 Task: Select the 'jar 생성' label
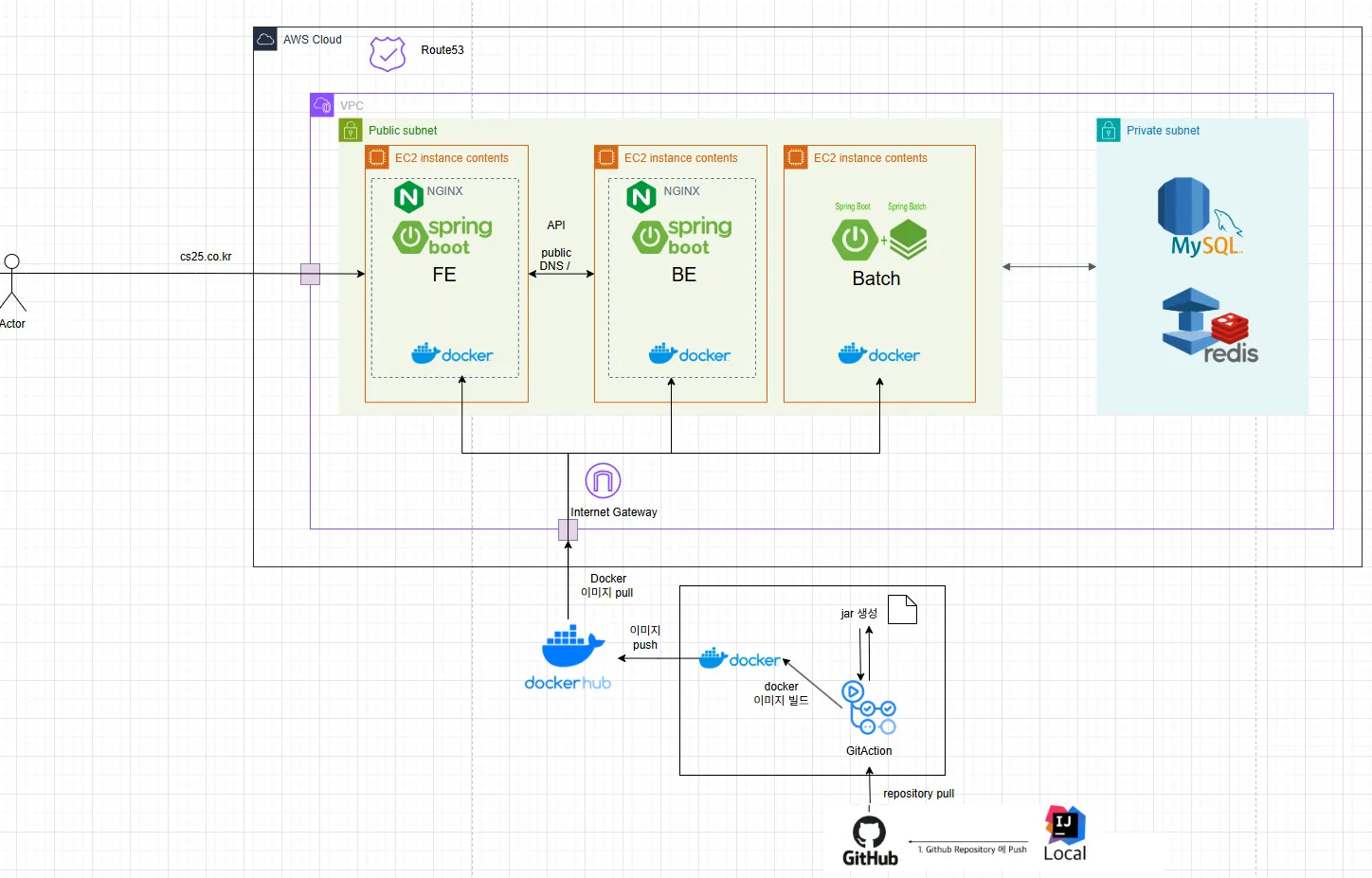tap(859, 614)
